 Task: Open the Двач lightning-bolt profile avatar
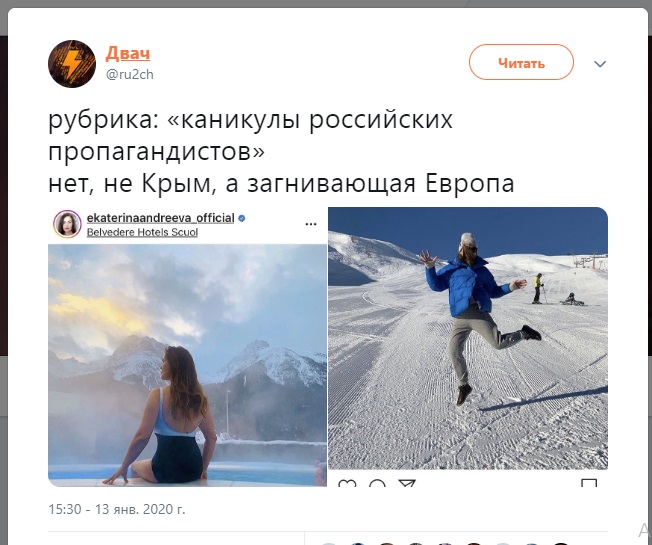pyautogui.click(x=72, y=64)
